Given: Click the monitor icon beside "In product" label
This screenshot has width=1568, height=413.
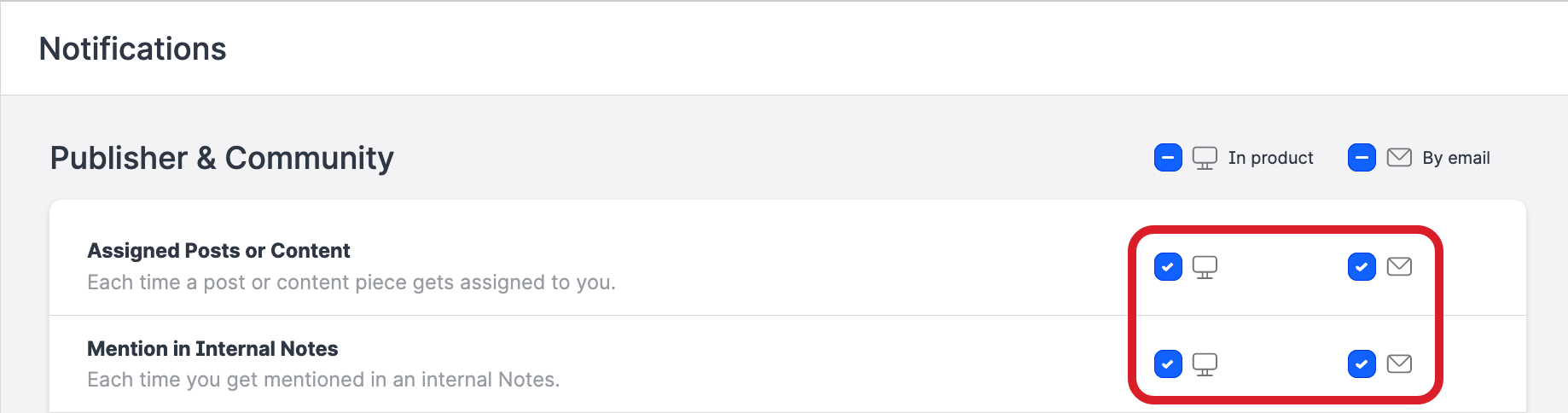Looking at the screenshot, I should (x=1205, y=158).
